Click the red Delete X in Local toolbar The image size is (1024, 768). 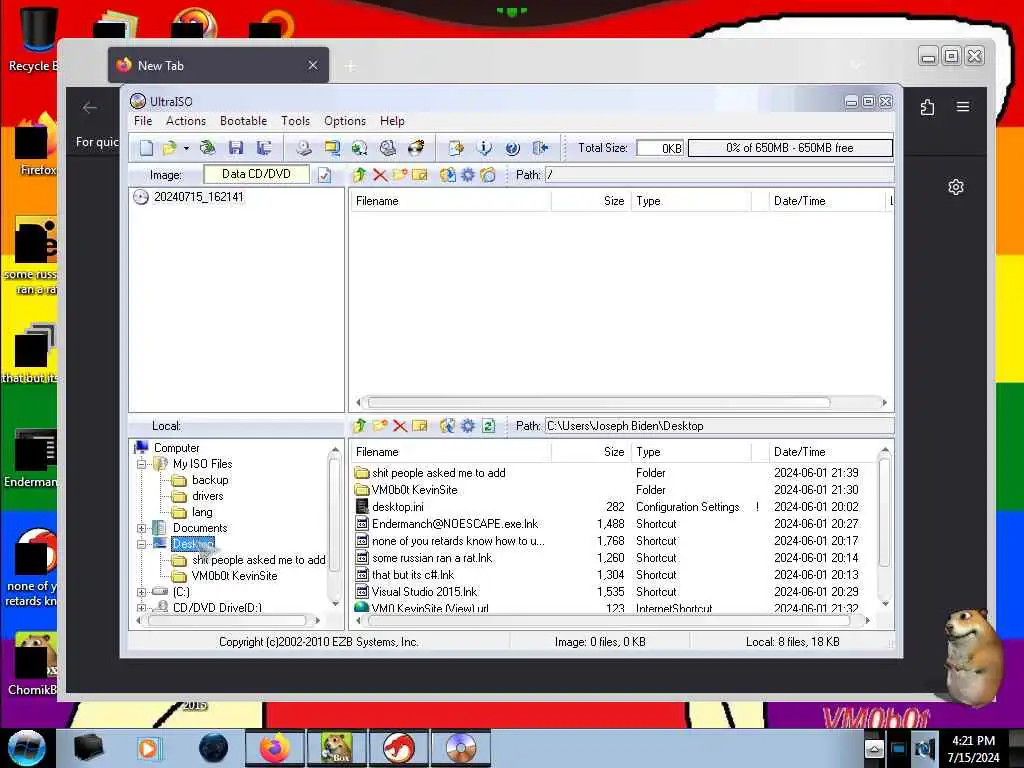coord(400,426)
